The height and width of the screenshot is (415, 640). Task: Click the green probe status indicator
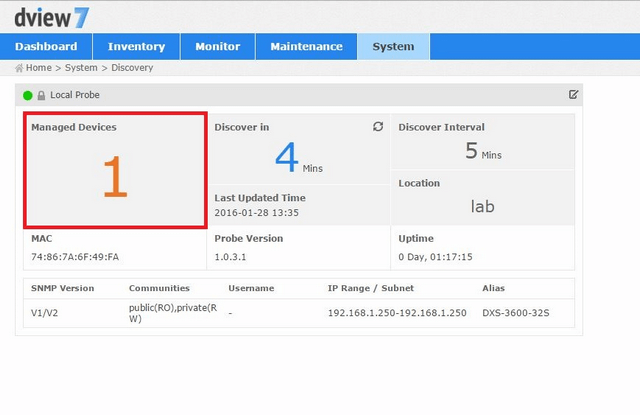pos(28,95)
